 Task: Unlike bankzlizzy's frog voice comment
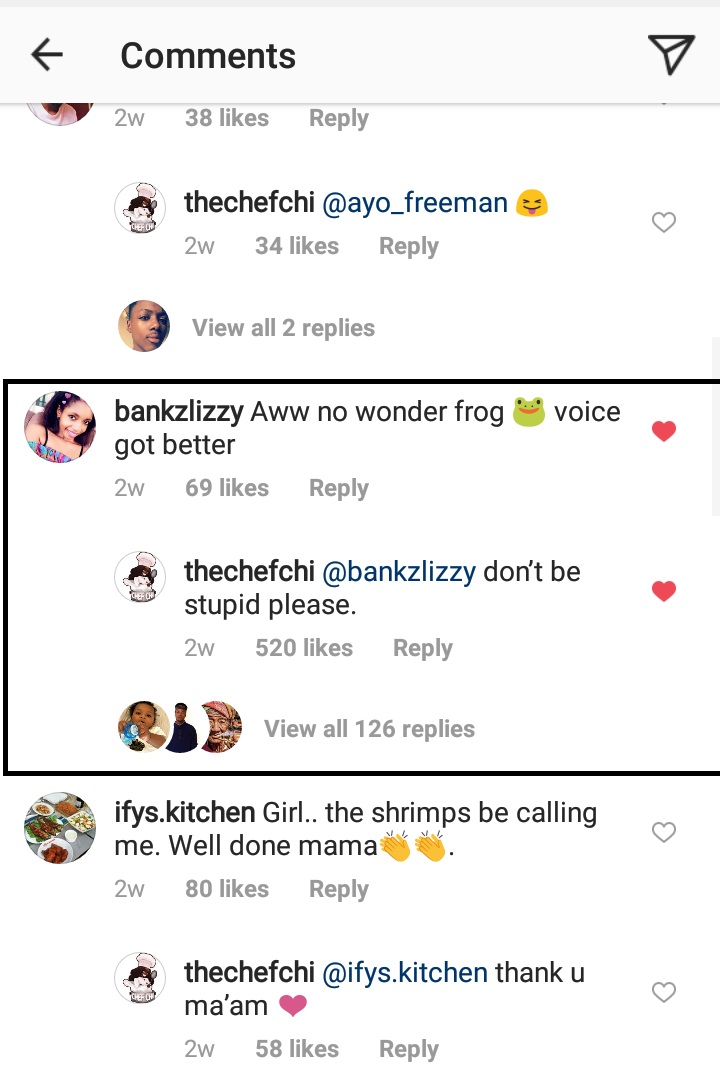coord(664,431)
